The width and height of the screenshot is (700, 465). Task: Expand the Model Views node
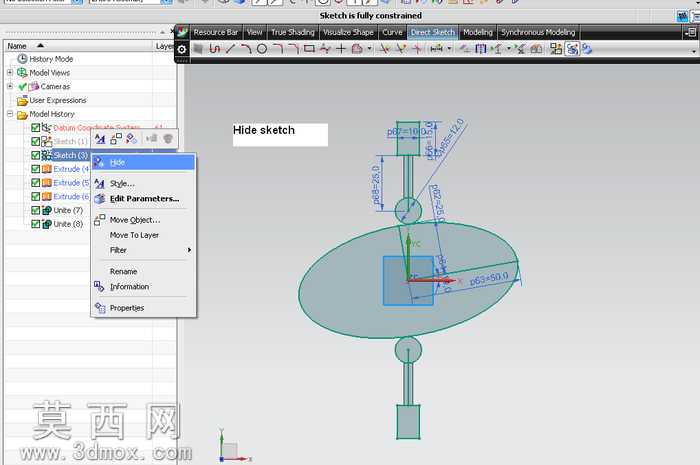pos(10,72)
